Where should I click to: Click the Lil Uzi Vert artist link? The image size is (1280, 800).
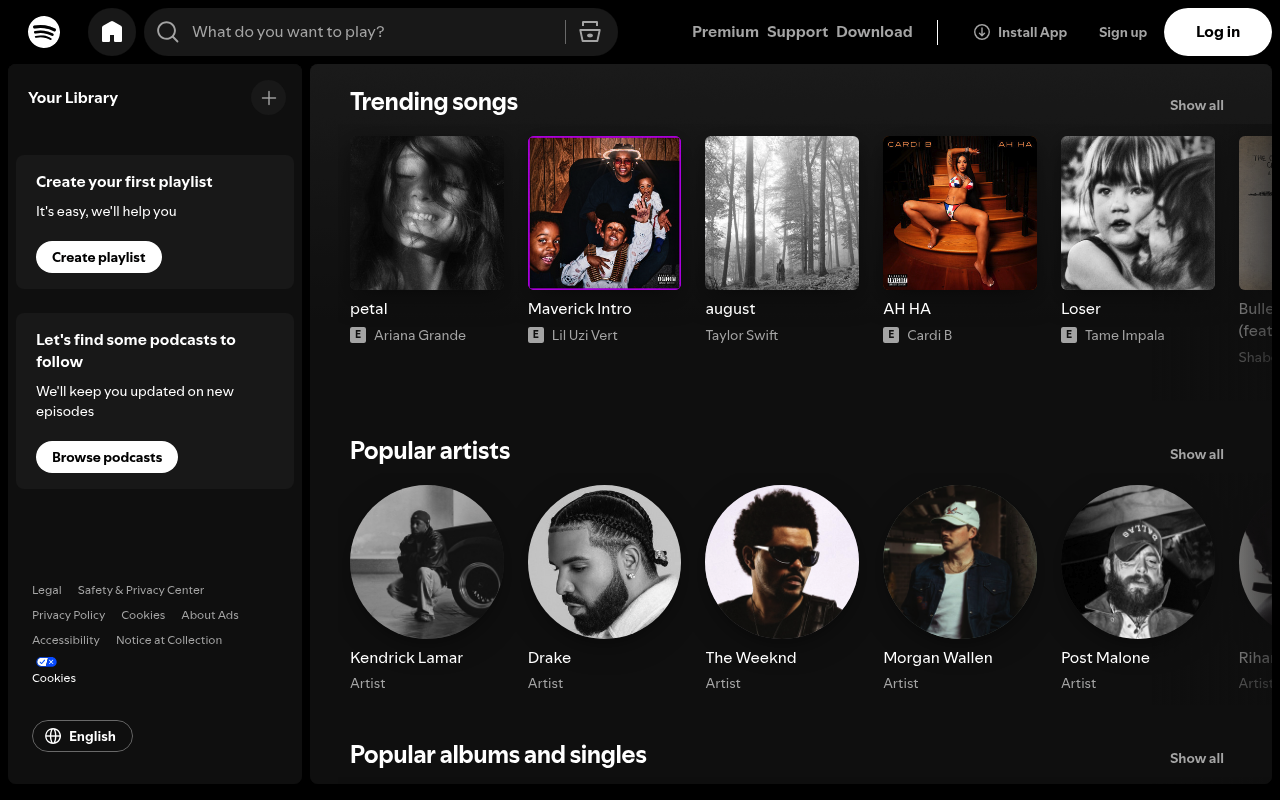pyautogui.click(x=585, y=335)
